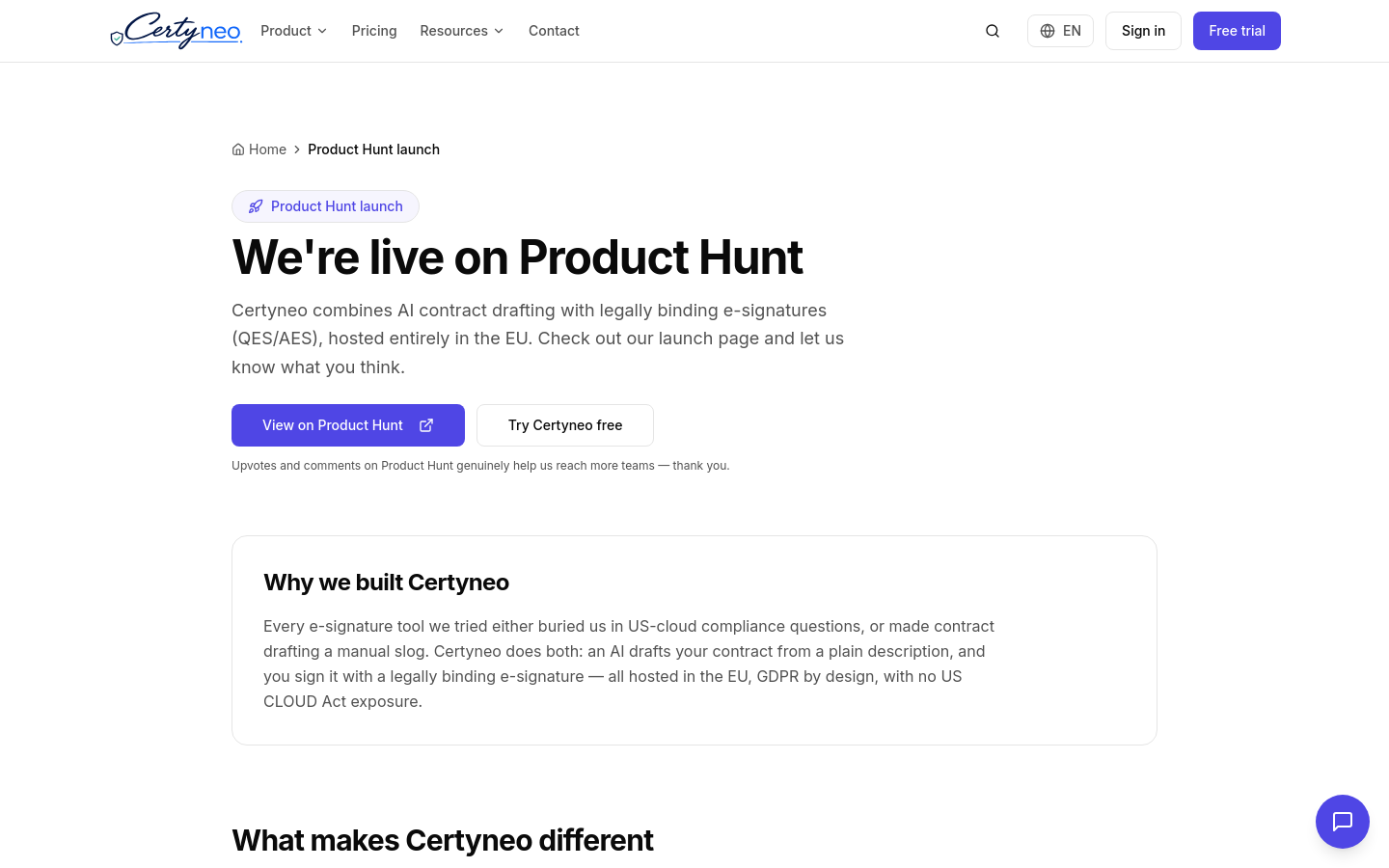Click the rocket icon in launch badge
Screen dimensions: 1389x868
tap(256, 206)
